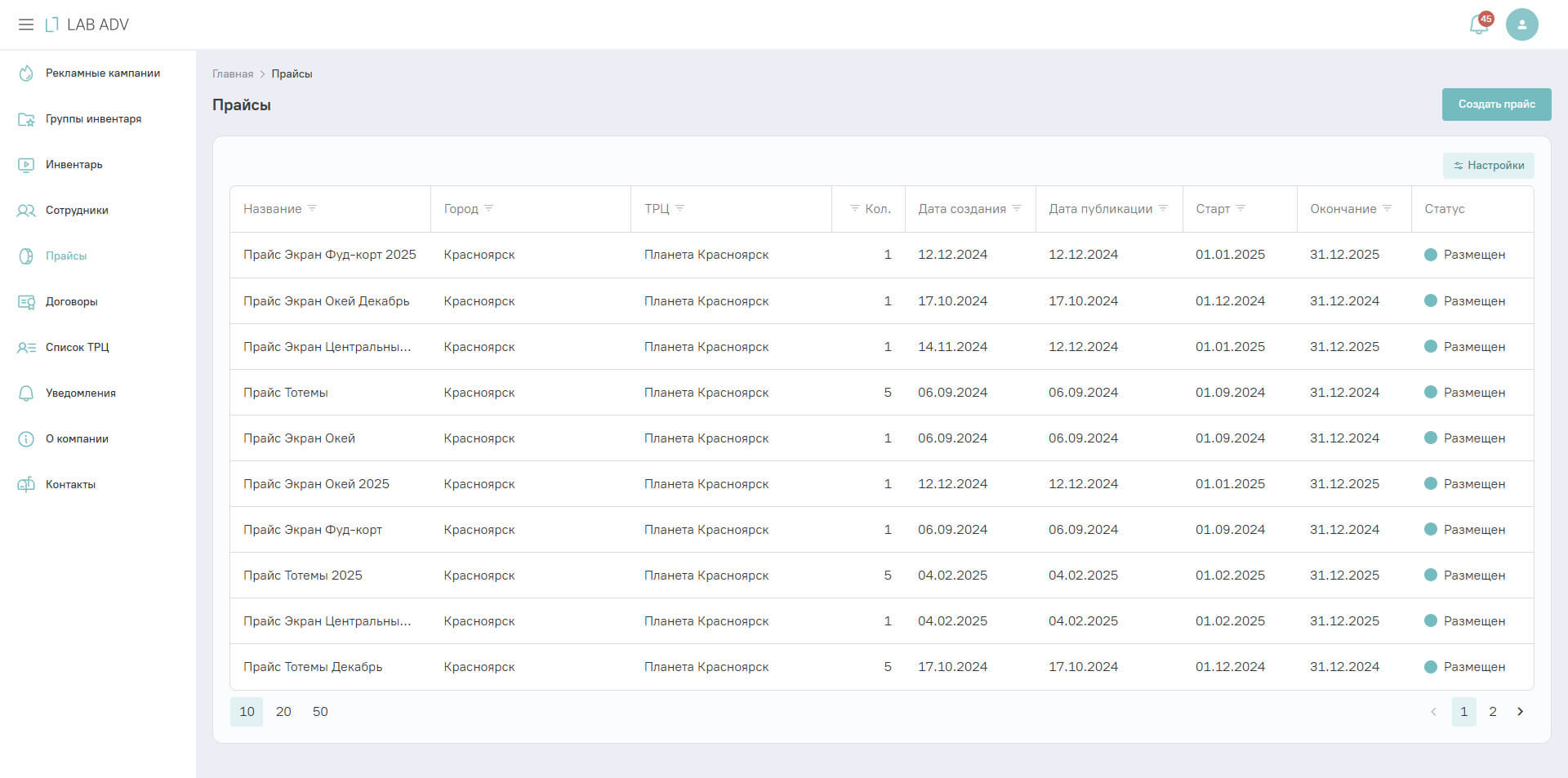Open filter icon for Дата публикации column

click(x=1163, y=209)
